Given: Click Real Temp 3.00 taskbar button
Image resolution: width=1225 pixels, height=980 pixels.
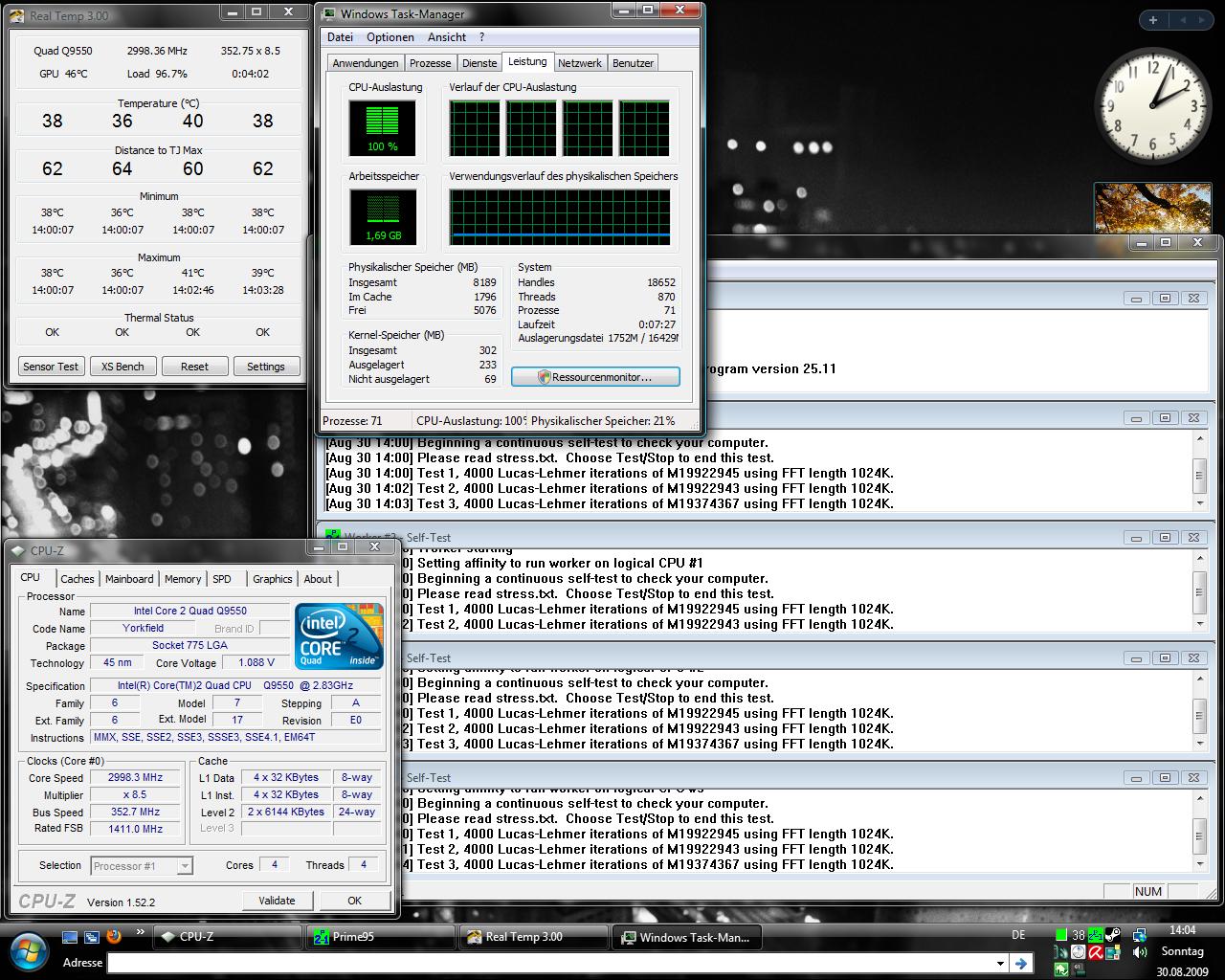Looking at the screenshot, I should 532,937.
